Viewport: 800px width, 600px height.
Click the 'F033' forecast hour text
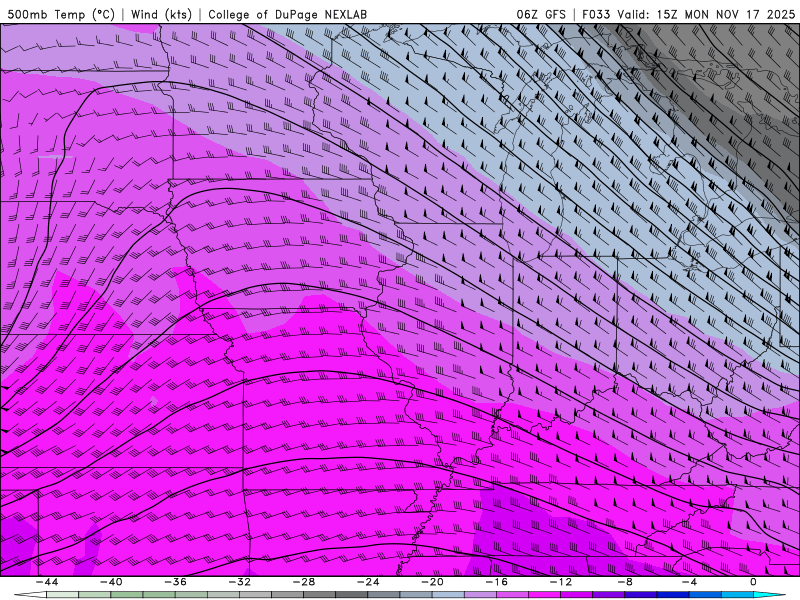click(x=596, y=14)
